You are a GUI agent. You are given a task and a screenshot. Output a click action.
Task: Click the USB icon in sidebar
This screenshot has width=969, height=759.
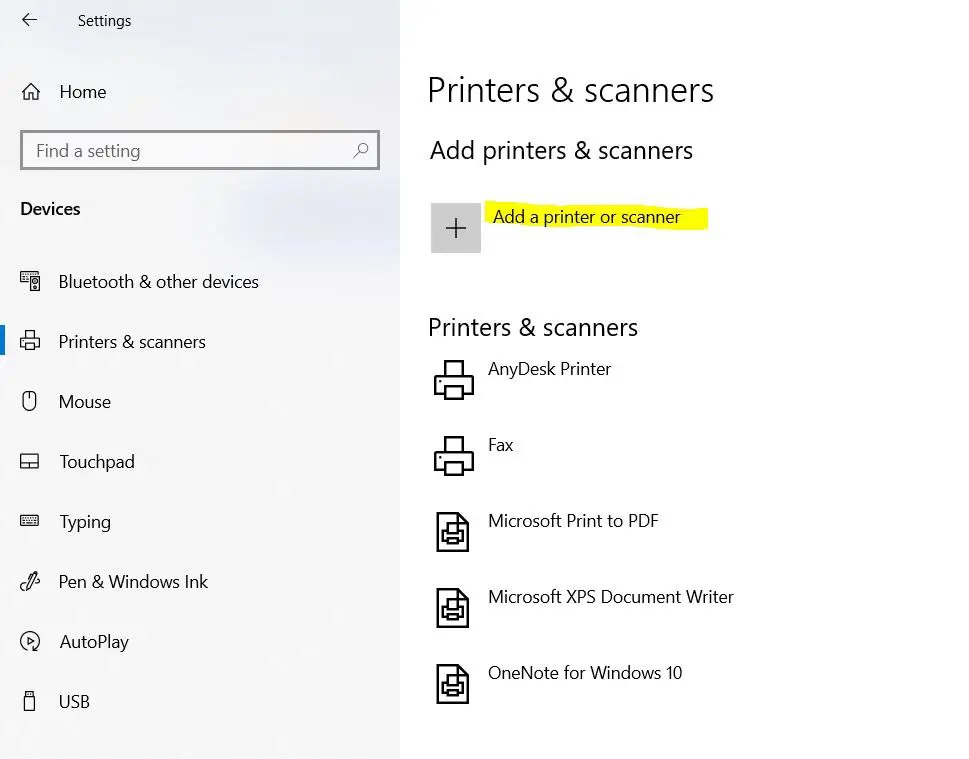pyautogui.click(x=29, y=702)
